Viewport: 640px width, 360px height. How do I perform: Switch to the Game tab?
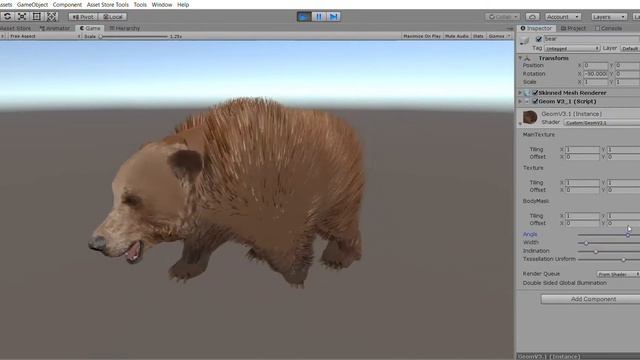click(x=90, y=28)
